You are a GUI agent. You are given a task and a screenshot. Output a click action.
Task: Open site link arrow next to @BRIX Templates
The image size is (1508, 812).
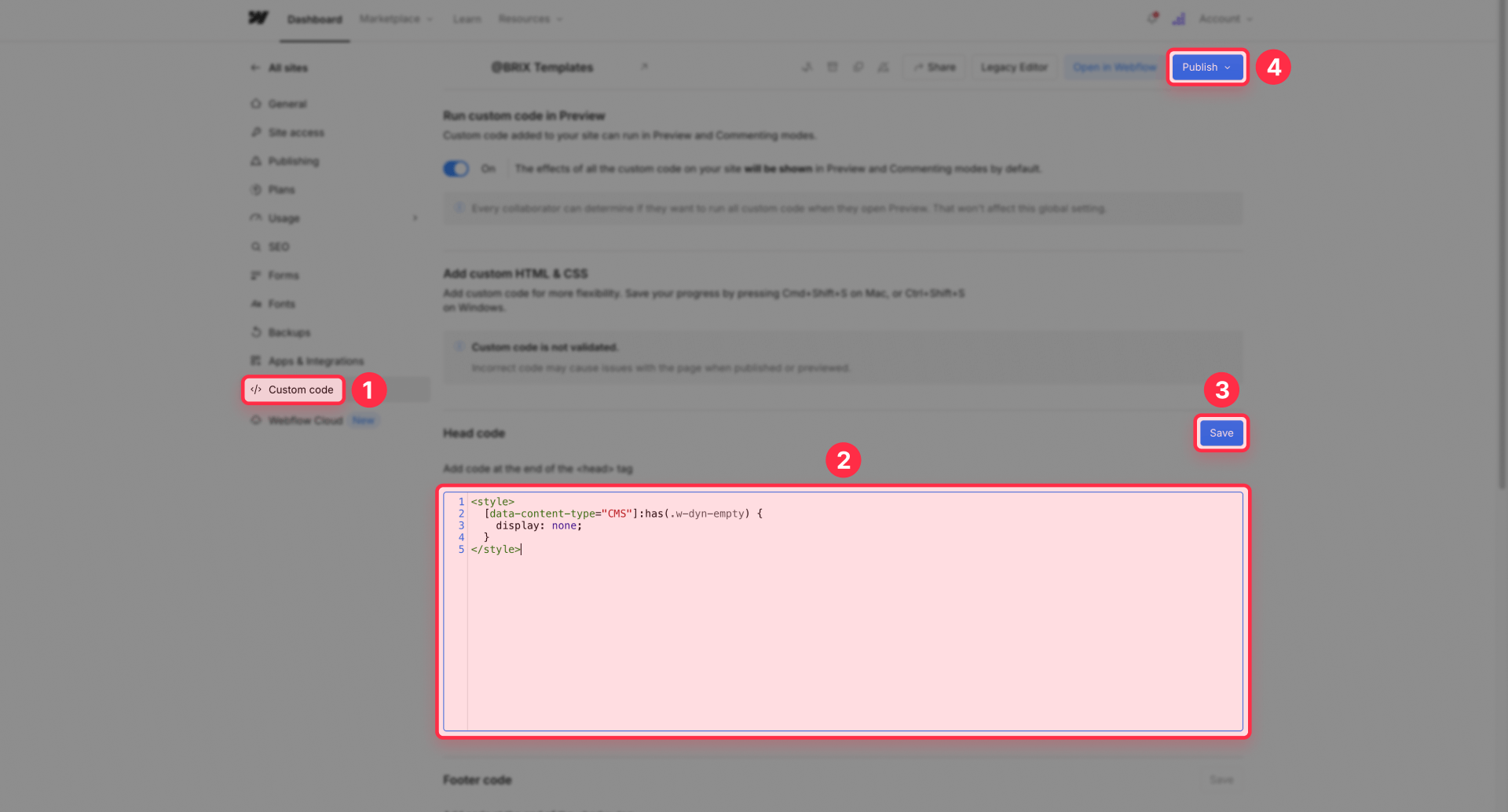pyautogui.click(x=644, y=67)
